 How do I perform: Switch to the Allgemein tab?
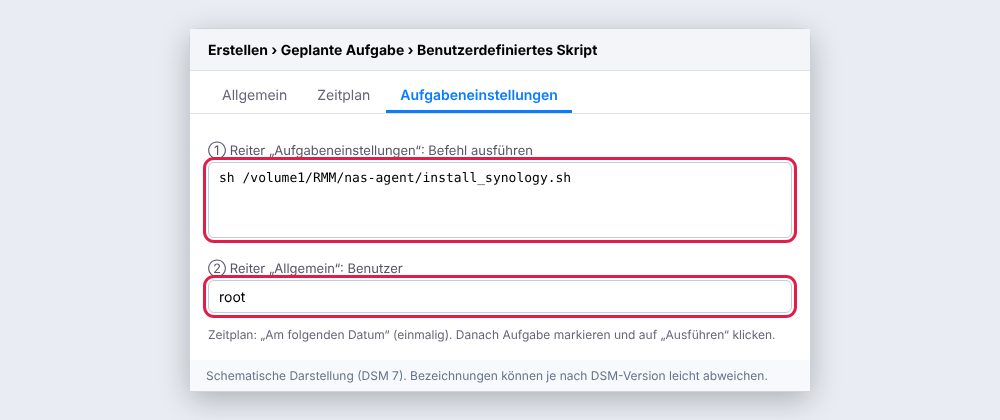pyautogui.click(x=254, y=95)
